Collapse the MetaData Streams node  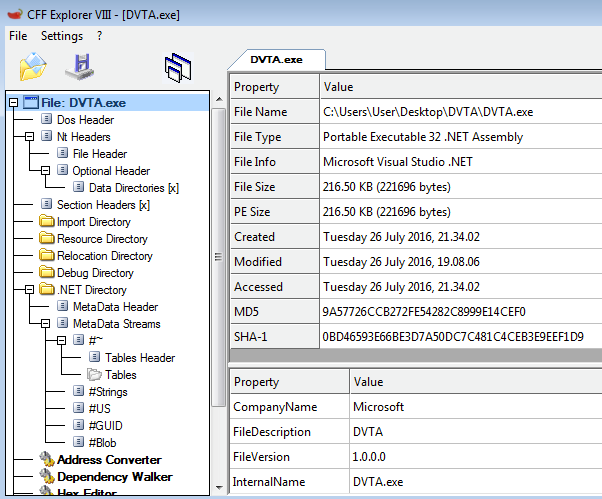coord(46,324)
